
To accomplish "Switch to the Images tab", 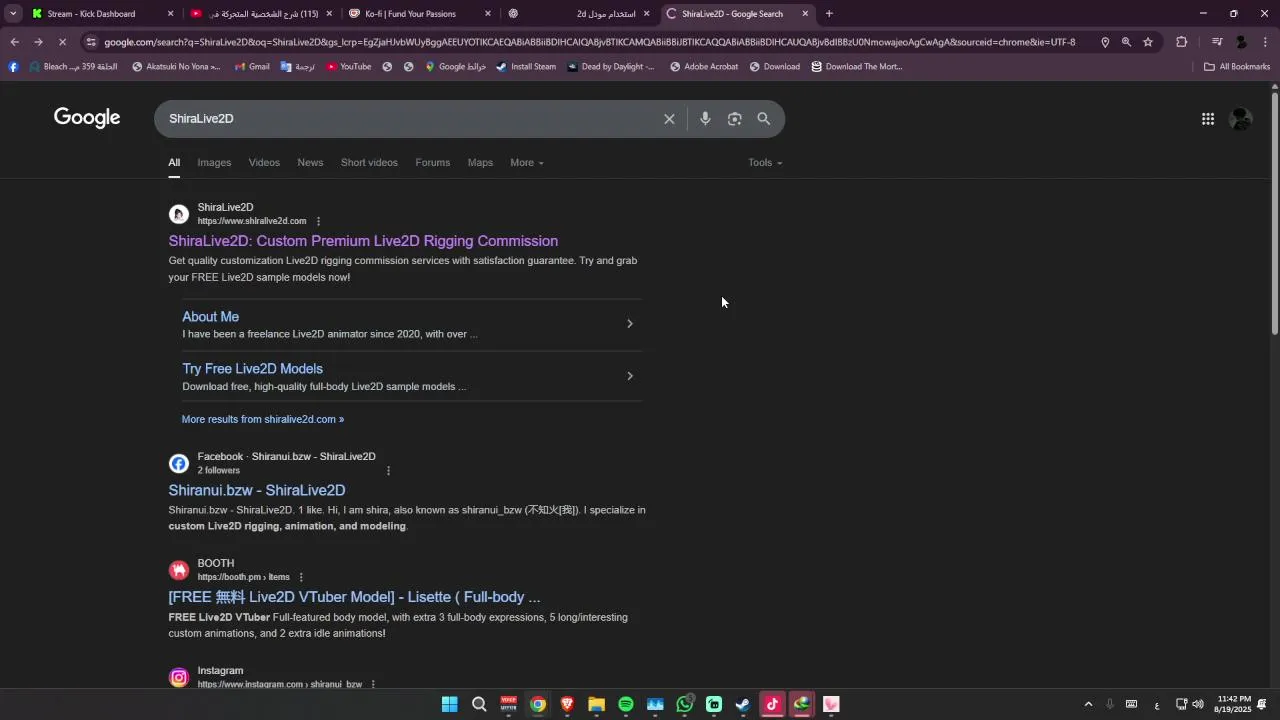I will (214, 163).
